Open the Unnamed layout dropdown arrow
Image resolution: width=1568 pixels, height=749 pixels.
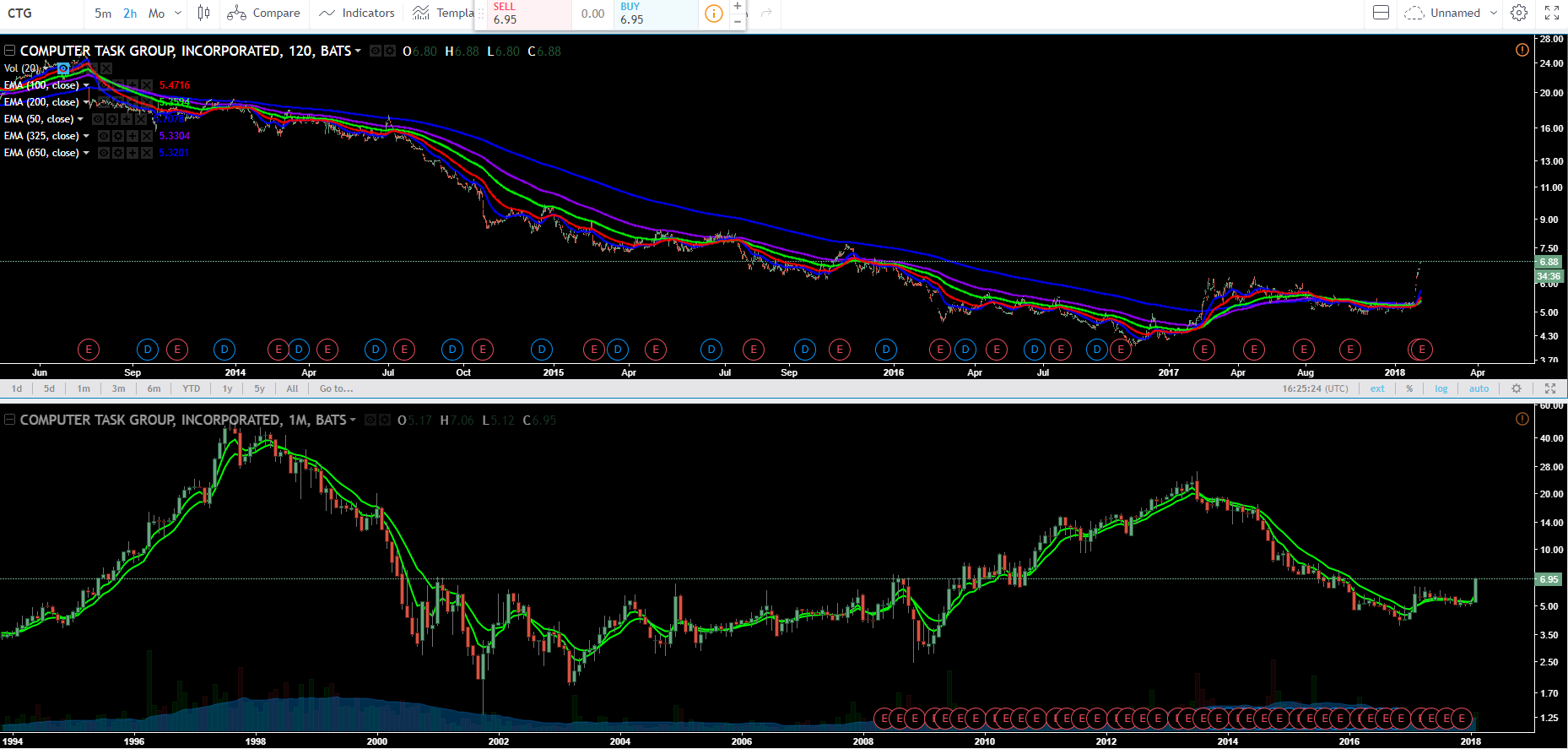tap(1493, 13)
